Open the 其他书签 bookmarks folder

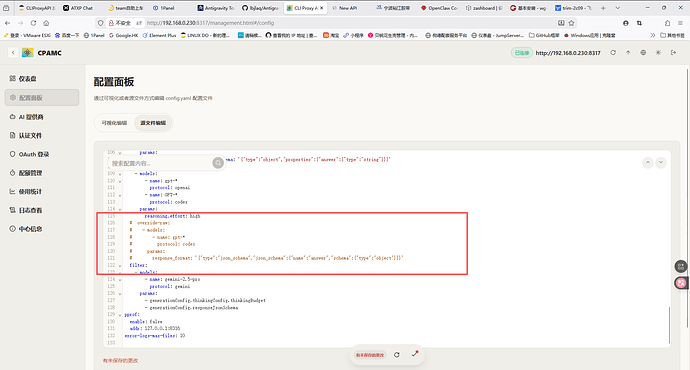(x=672, y=35)
